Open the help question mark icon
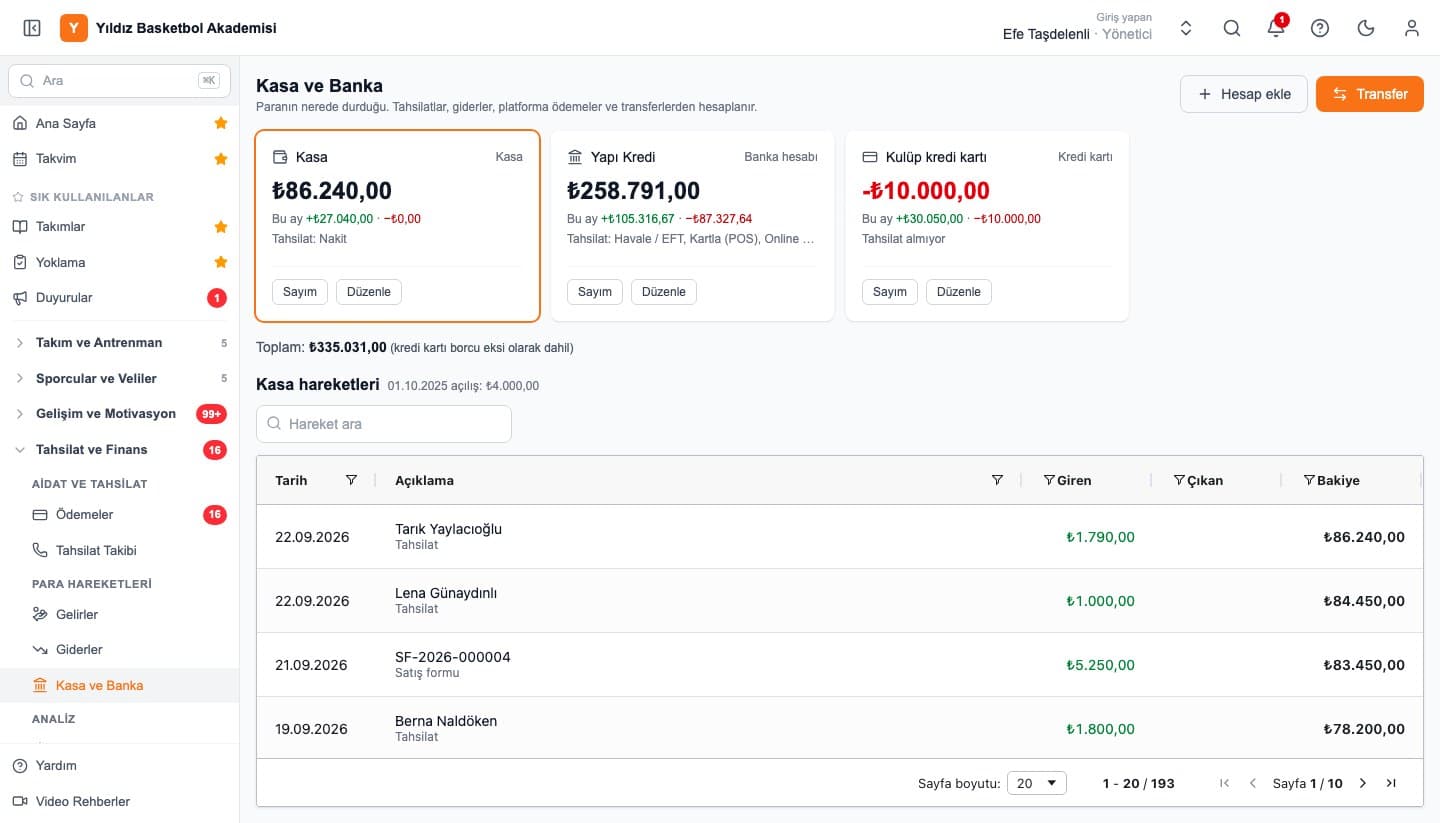The image size is (1440, 823). pyautogui.click(x=1320, y=28)
